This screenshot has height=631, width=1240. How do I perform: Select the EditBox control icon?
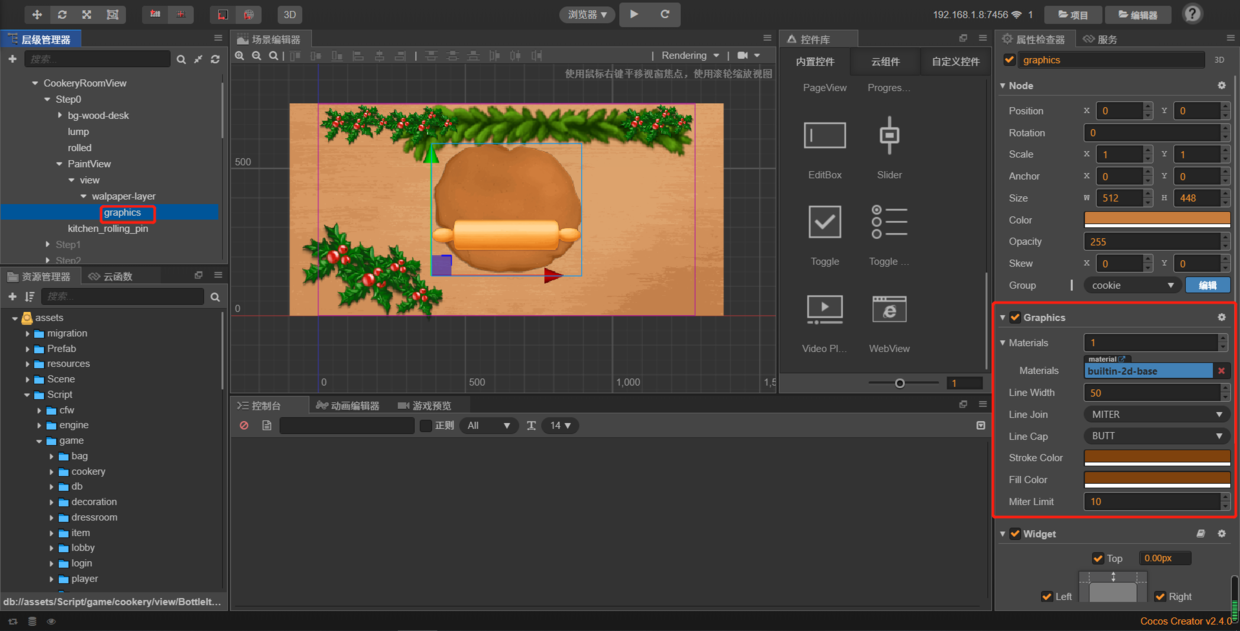[825, 135]
